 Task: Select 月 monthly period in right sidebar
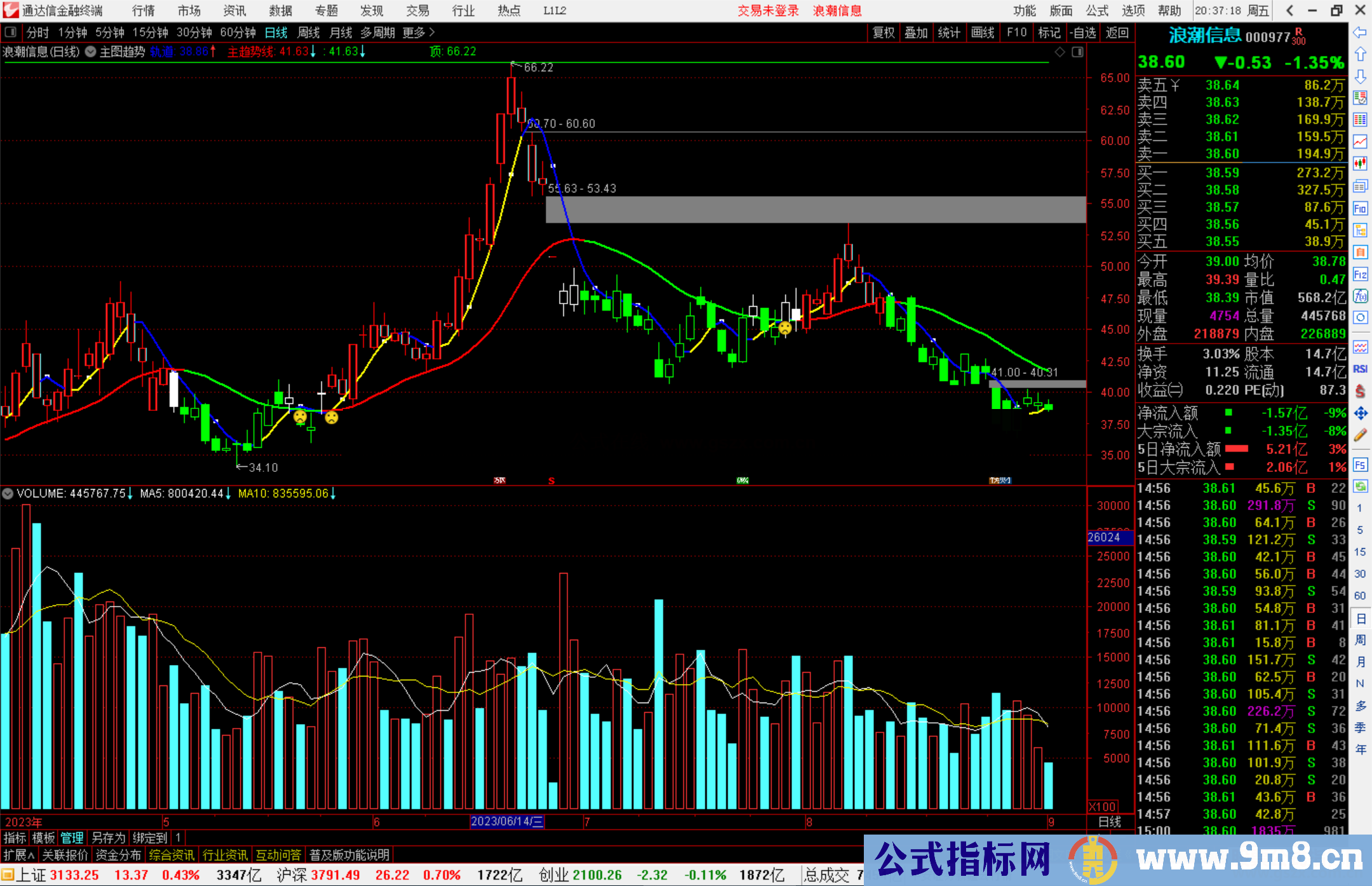click(1360, 662)
